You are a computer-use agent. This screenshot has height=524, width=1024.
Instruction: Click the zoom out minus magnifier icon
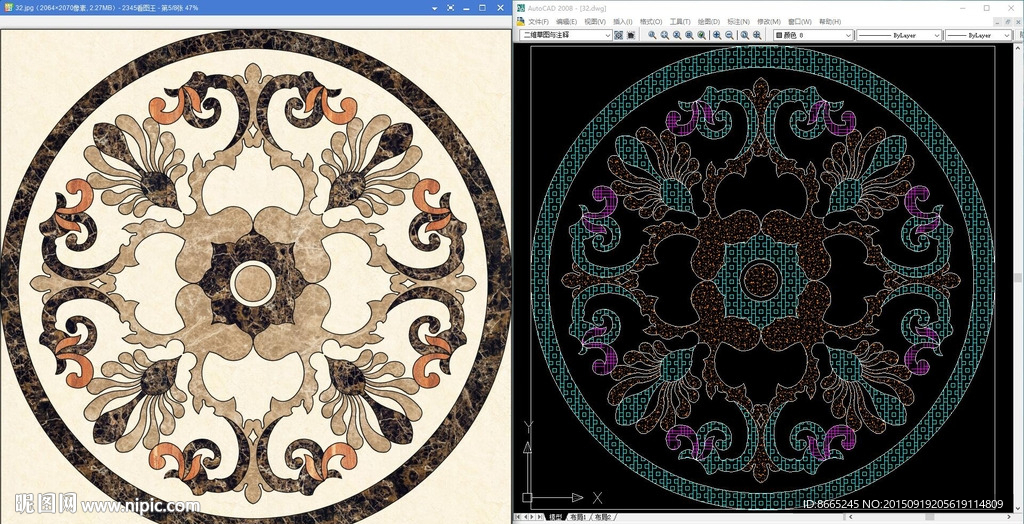click(729, 35)
